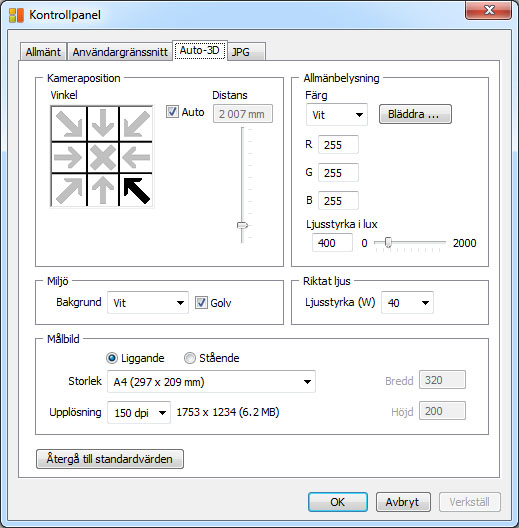Open the Bakgrund background dropdown
The height and width of the screenshot is (528, 519).
tap(148, 303)
